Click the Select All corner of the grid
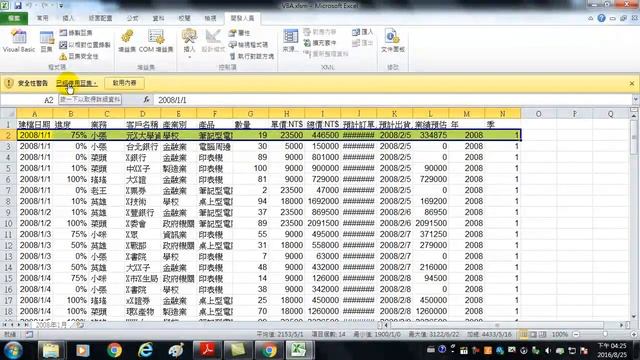 (8, 113)
